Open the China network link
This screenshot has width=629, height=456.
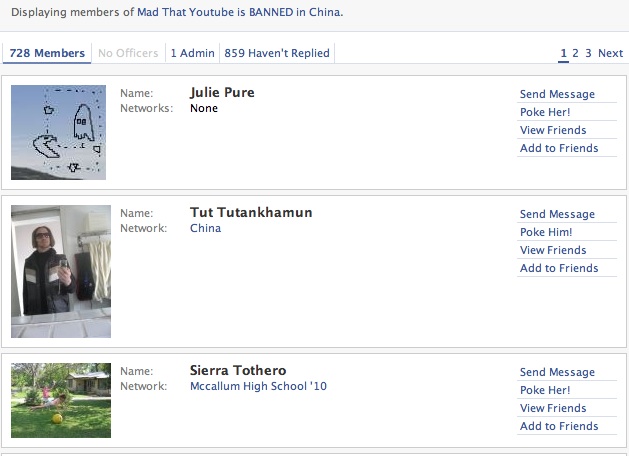coord(205,228)
